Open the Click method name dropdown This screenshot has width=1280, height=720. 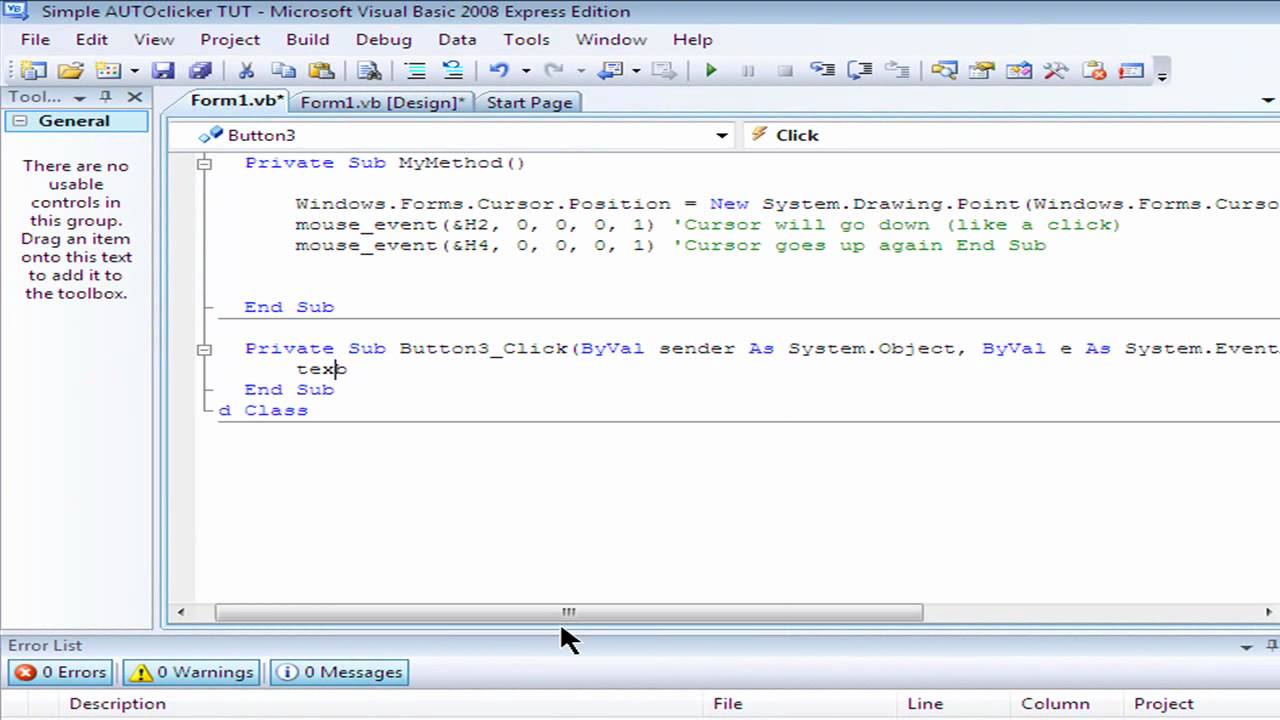1011,135
